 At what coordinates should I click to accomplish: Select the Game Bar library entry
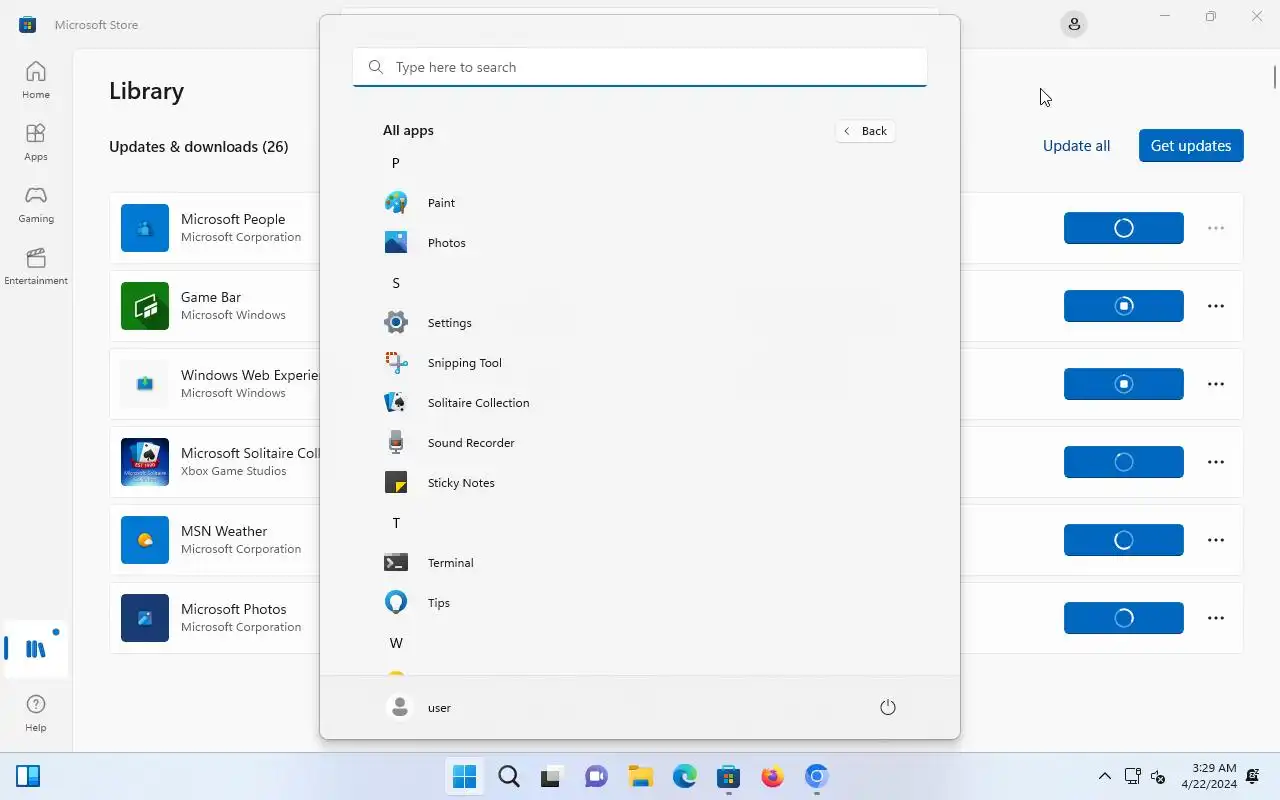click(x=215, y=306)
